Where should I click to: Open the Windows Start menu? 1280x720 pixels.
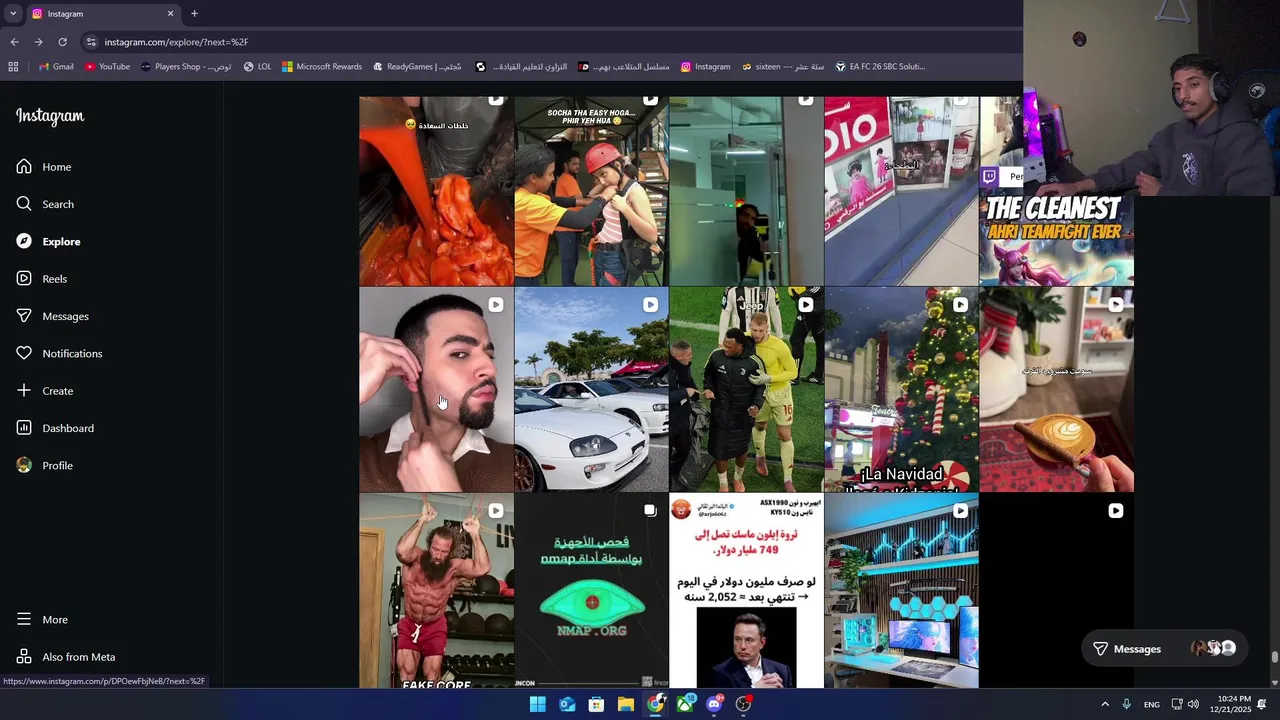[537, 704]
